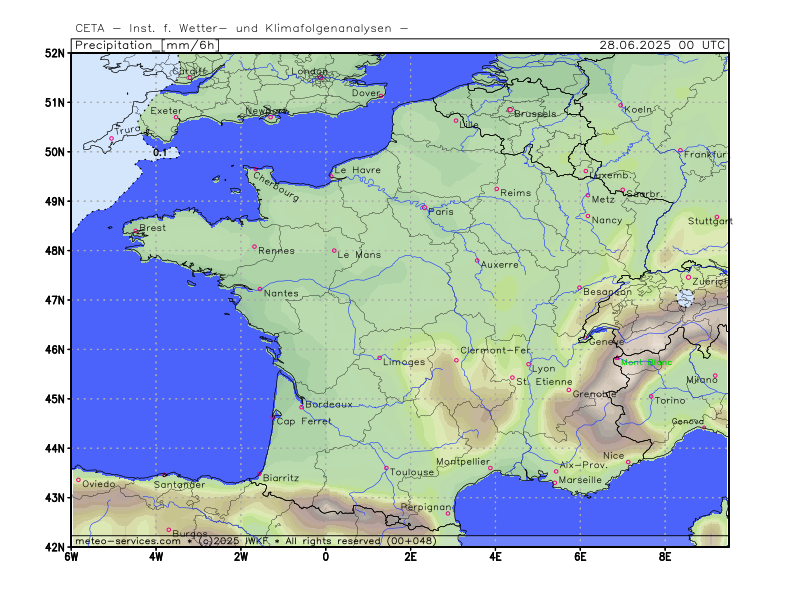This screenshot has width=800, height=600.
Task: Pick the Marseille label
Action: click(580, 480)
